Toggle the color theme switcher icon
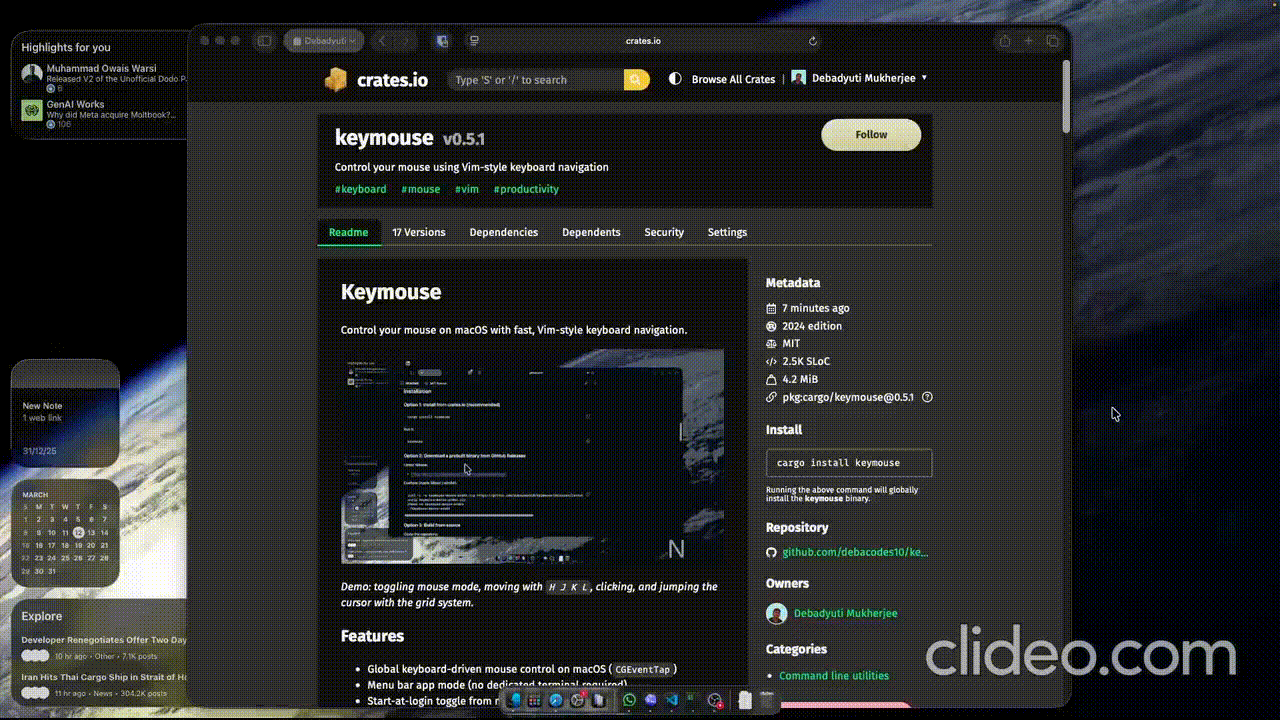Image resolution: width=1280 pixels, height=720 pixels. [x=675, y=78]
